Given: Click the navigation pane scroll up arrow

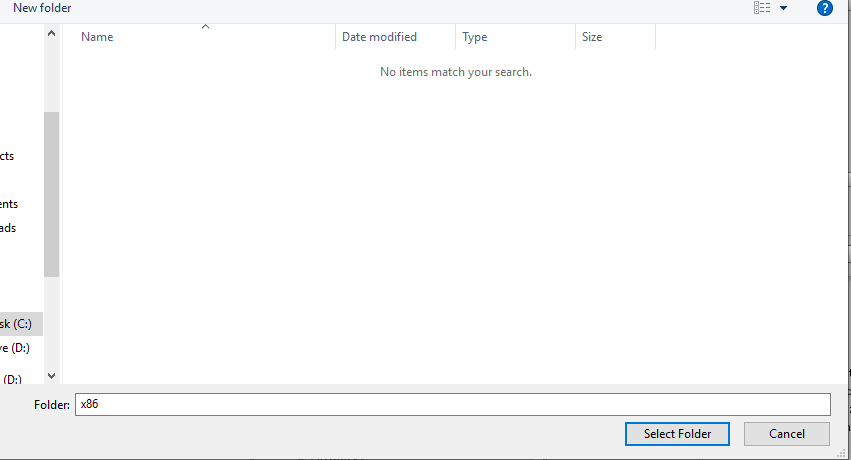Looking at the screenshot, I should [x=52, y=34].
